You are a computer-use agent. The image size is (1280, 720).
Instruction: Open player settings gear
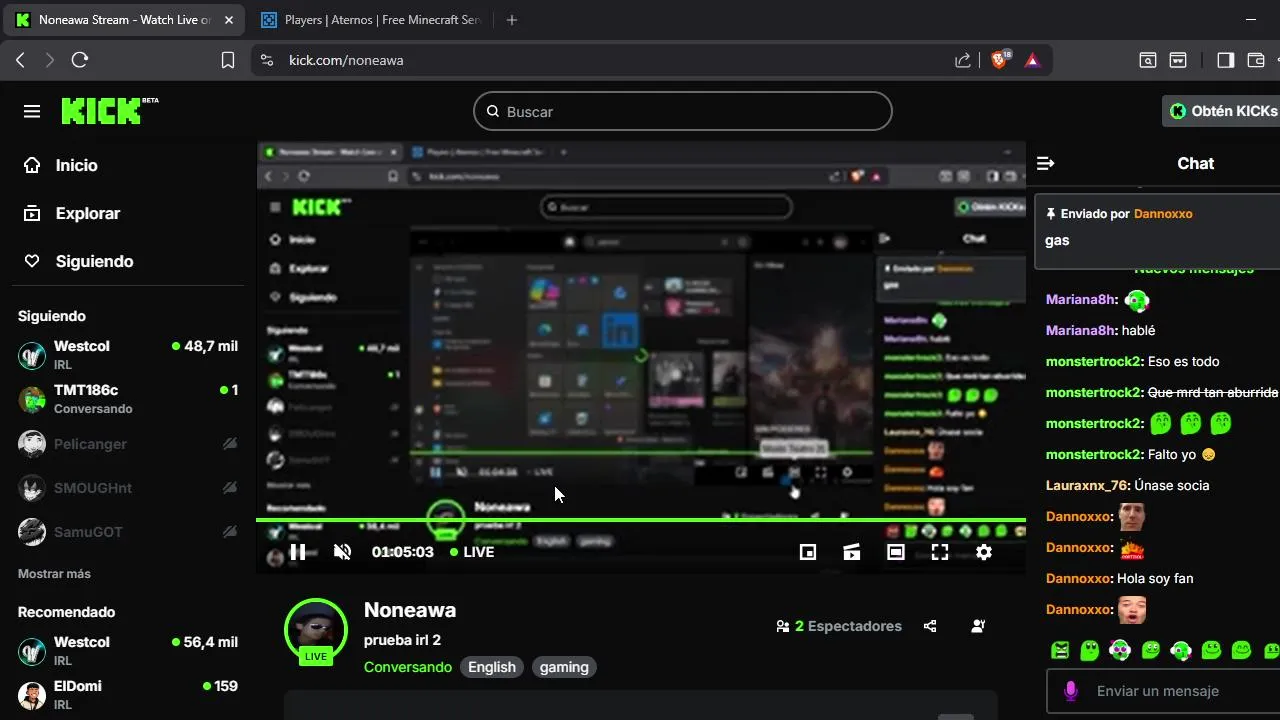click(984, 552)
